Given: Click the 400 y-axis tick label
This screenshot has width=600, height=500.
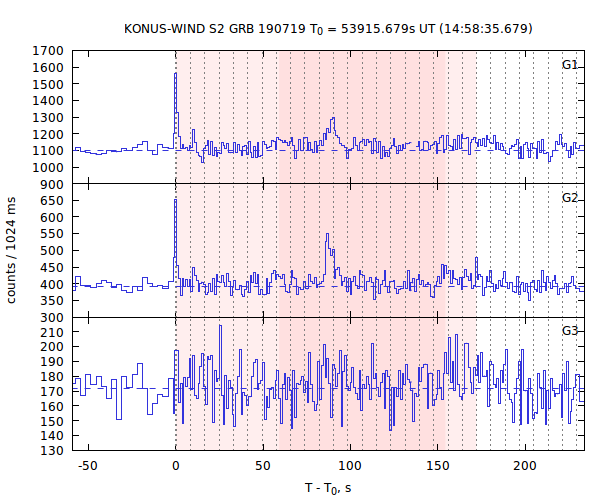Looking at the screenshot, I should (52, 284).
